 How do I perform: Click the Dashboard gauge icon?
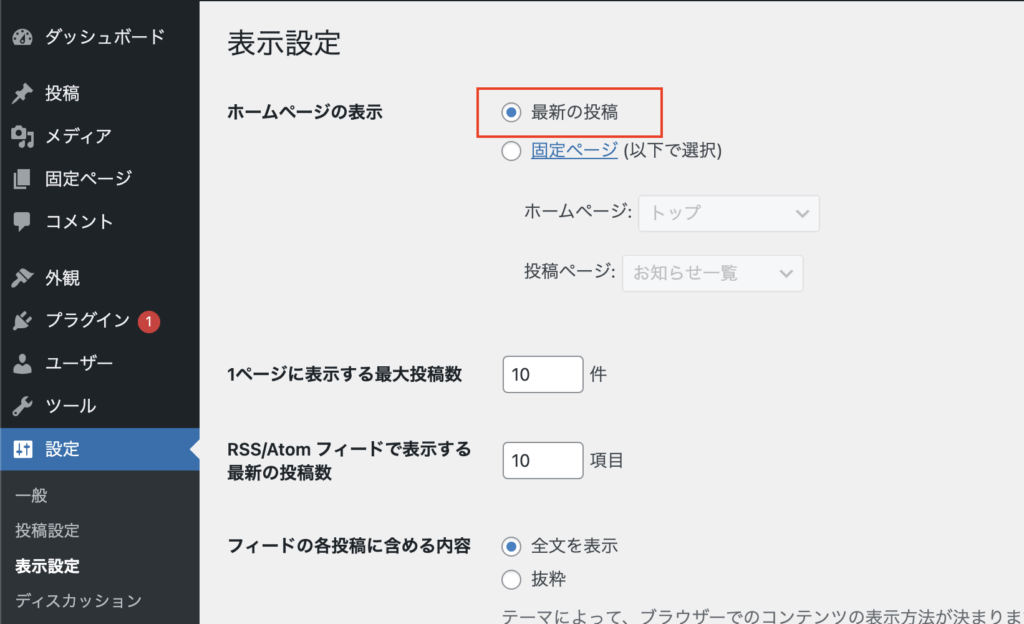[x=23, y=38]
